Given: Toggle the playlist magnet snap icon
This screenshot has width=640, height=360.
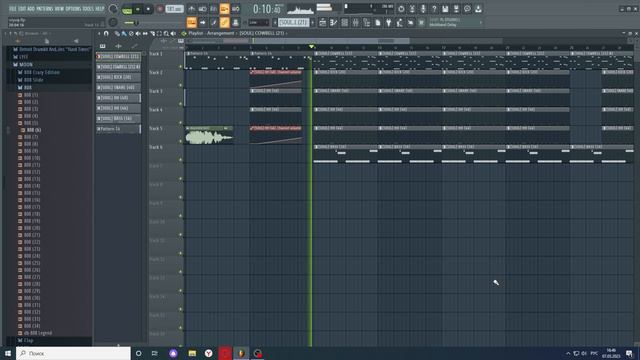Looking at the screenshot, I should pyautogui.click(x=106, y=33).
